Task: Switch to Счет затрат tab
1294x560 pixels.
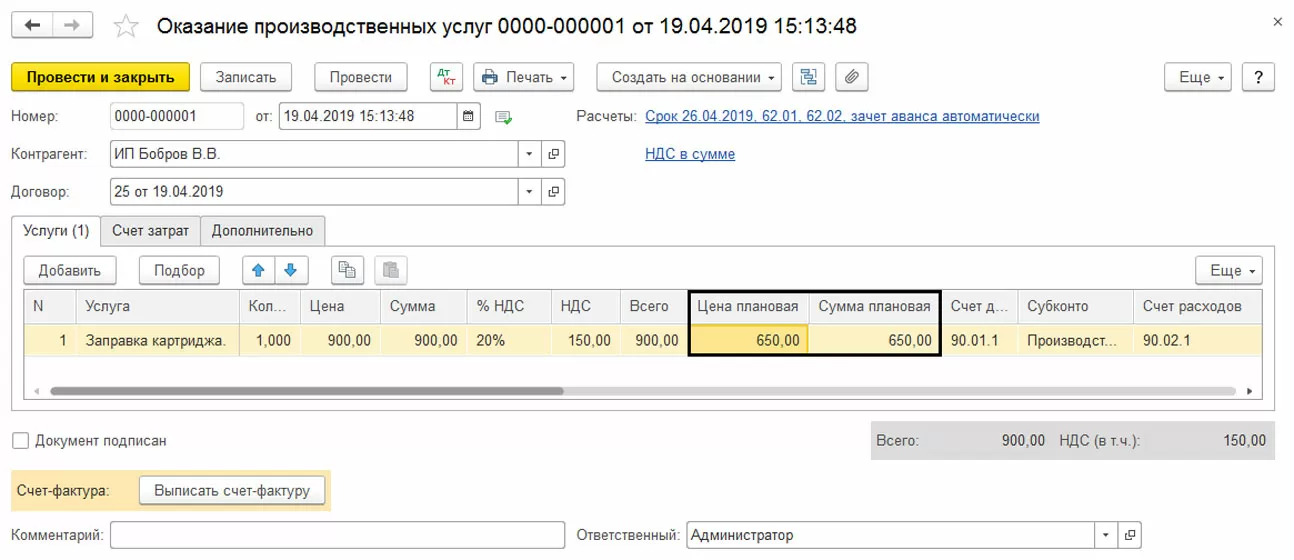Action: [150, 231]
